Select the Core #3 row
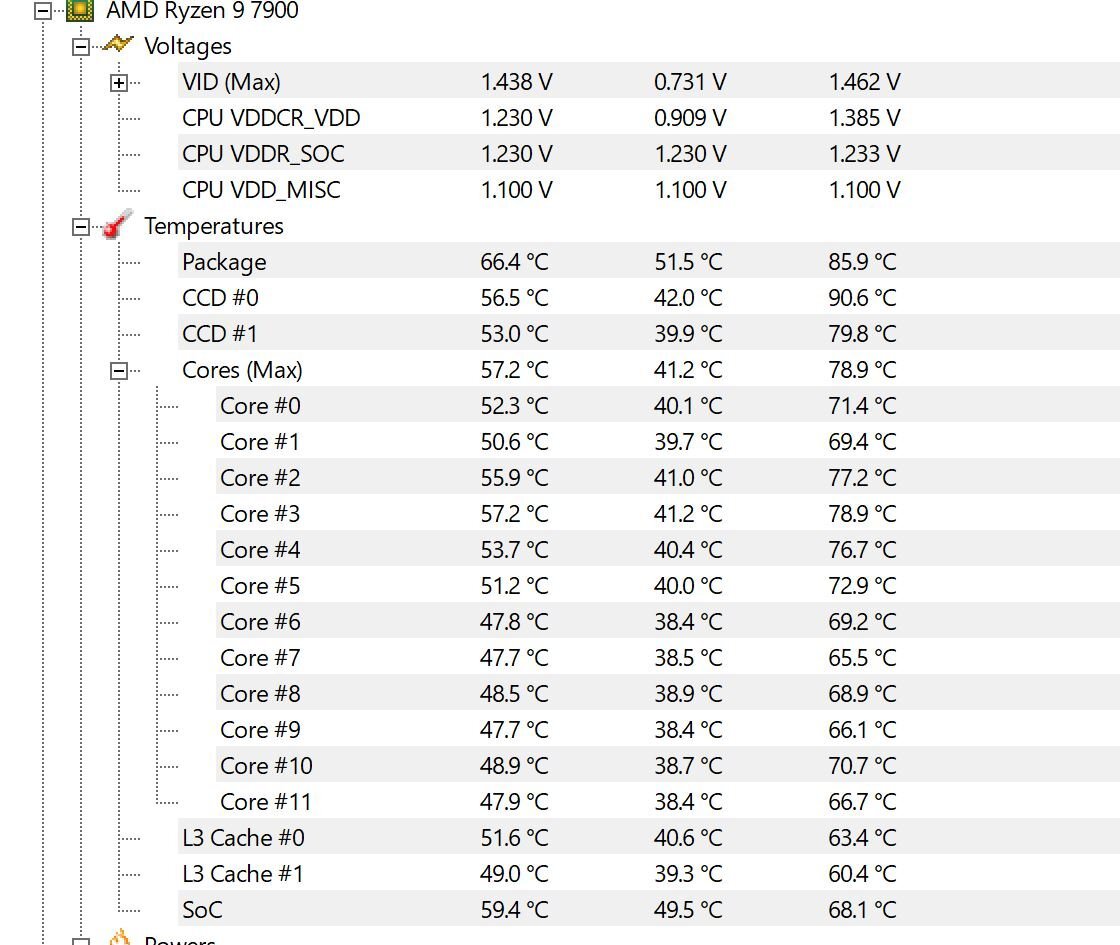Screen dimensions: 1120x945 (x=668, y=514)
